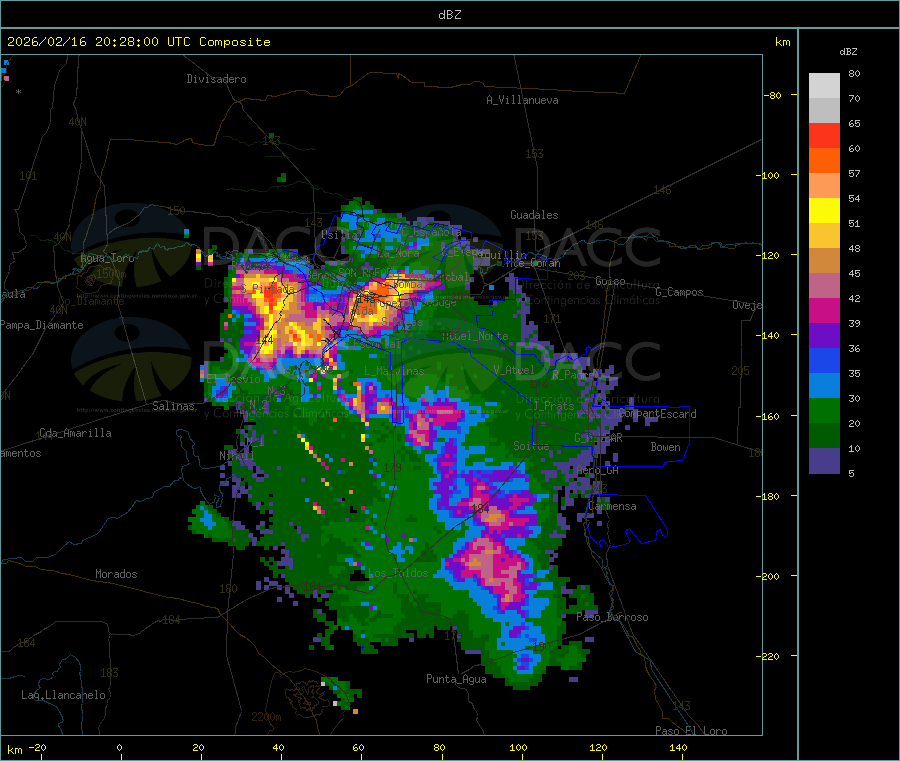Click the '-80' y-axis tick label
The width and height of the screenshot is (900, 761).
(x=773, y=95)
